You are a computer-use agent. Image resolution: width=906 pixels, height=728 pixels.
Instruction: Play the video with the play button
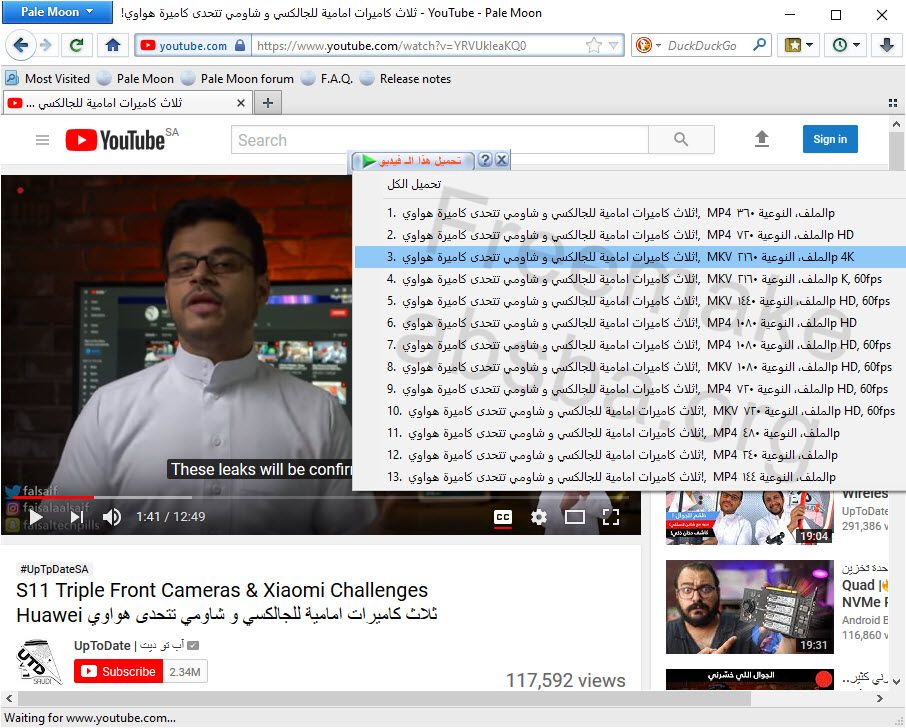[x=36, y=517]
